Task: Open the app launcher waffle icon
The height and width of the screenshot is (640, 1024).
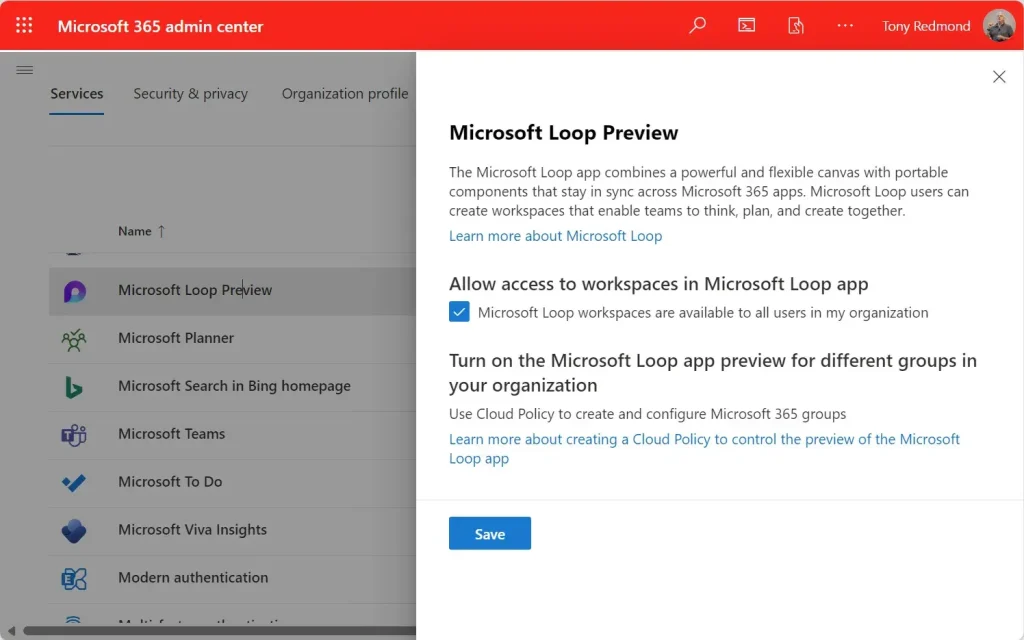Action: [x=24, y=26]
